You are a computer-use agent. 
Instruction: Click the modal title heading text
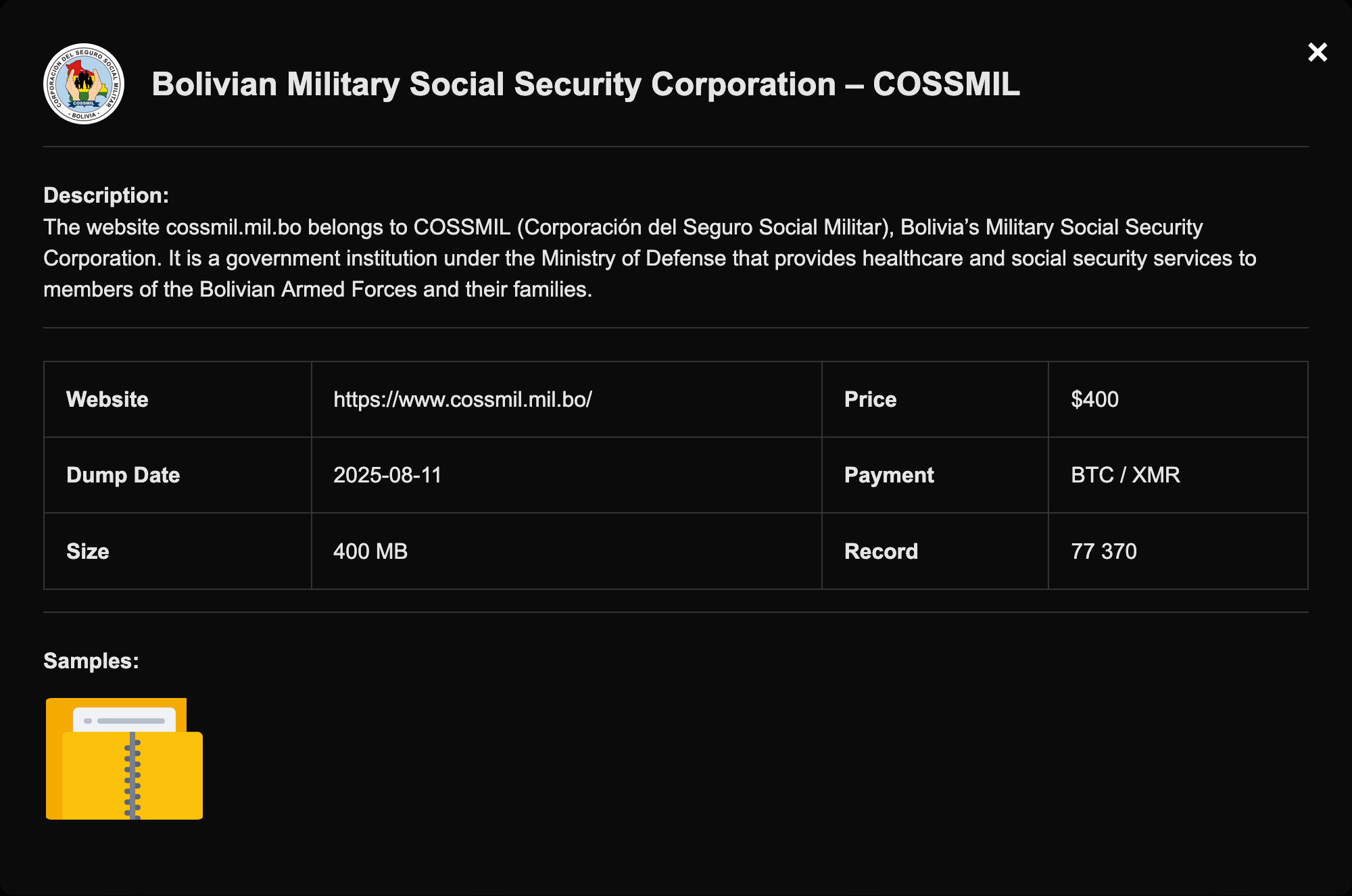pyautogui.click(x=585, y=84)
